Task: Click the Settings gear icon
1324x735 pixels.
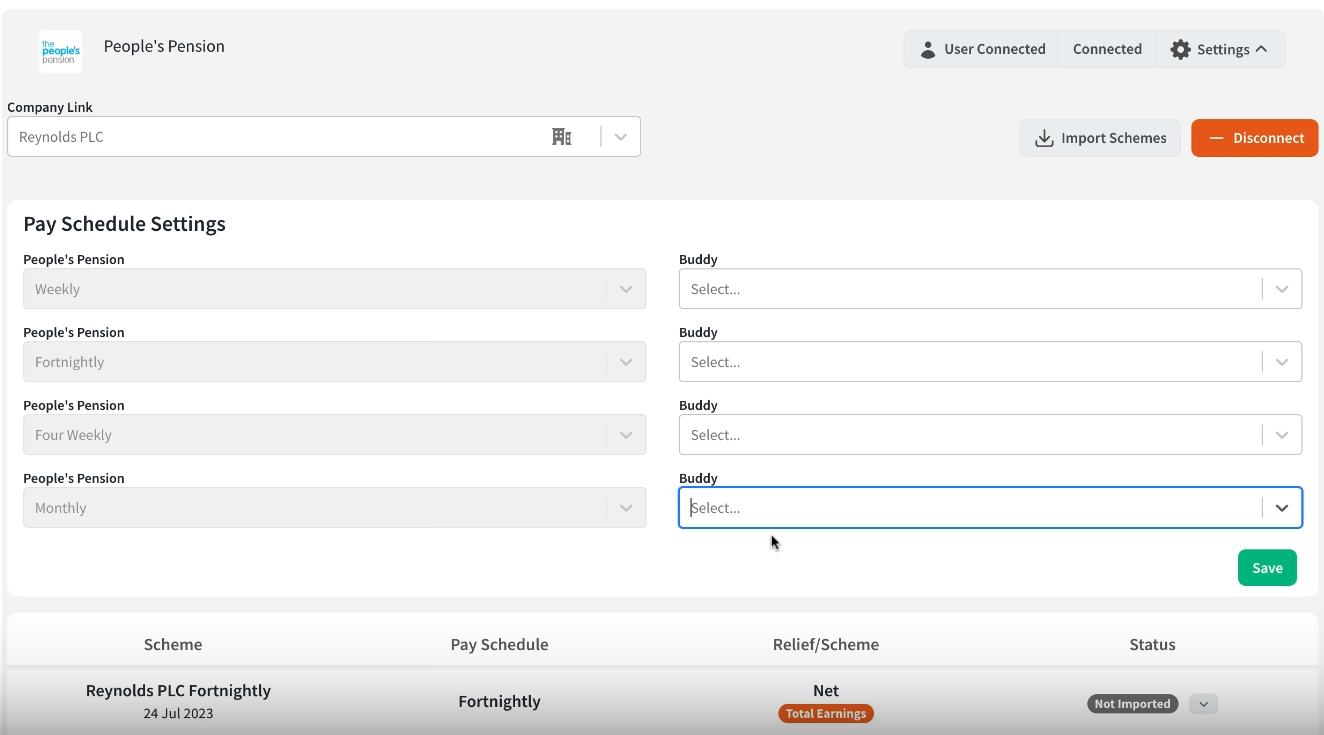Action: click(x=1181, y=49)
